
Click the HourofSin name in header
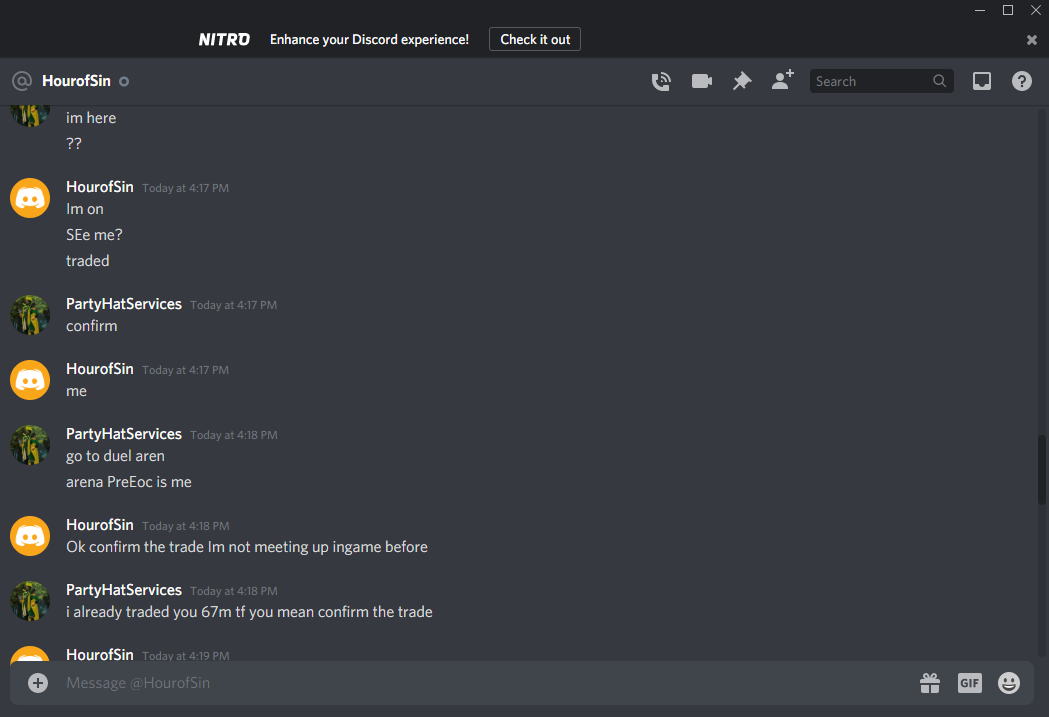[76, 81]
